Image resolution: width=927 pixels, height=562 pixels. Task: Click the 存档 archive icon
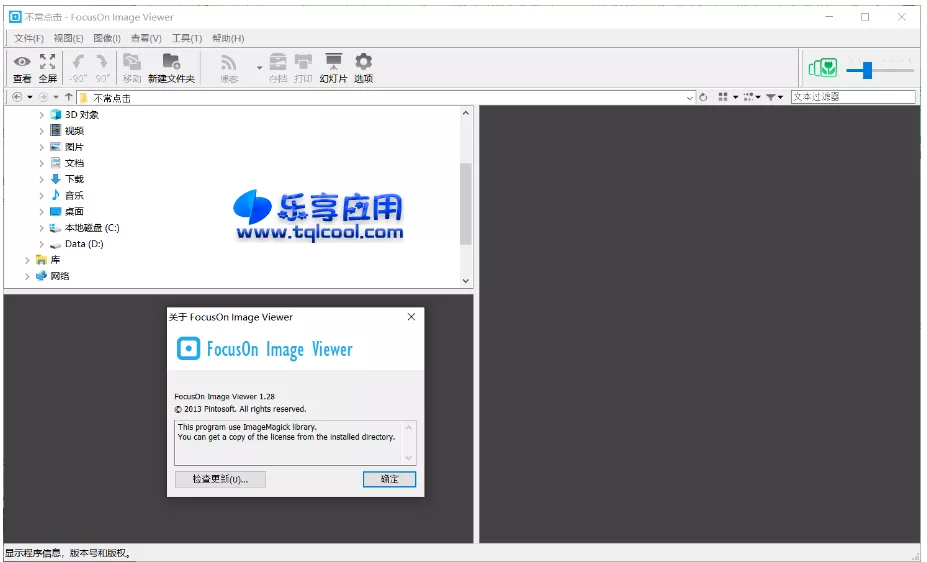(278, 61)
